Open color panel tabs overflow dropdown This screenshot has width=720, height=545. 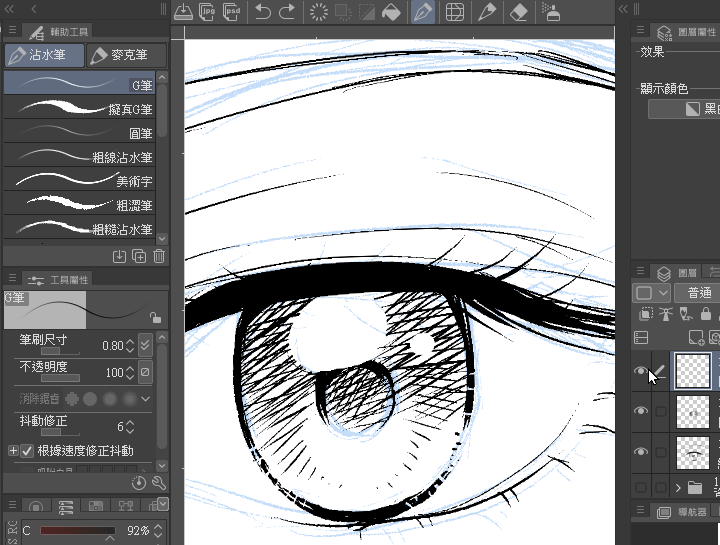click(x=163, y=504)
